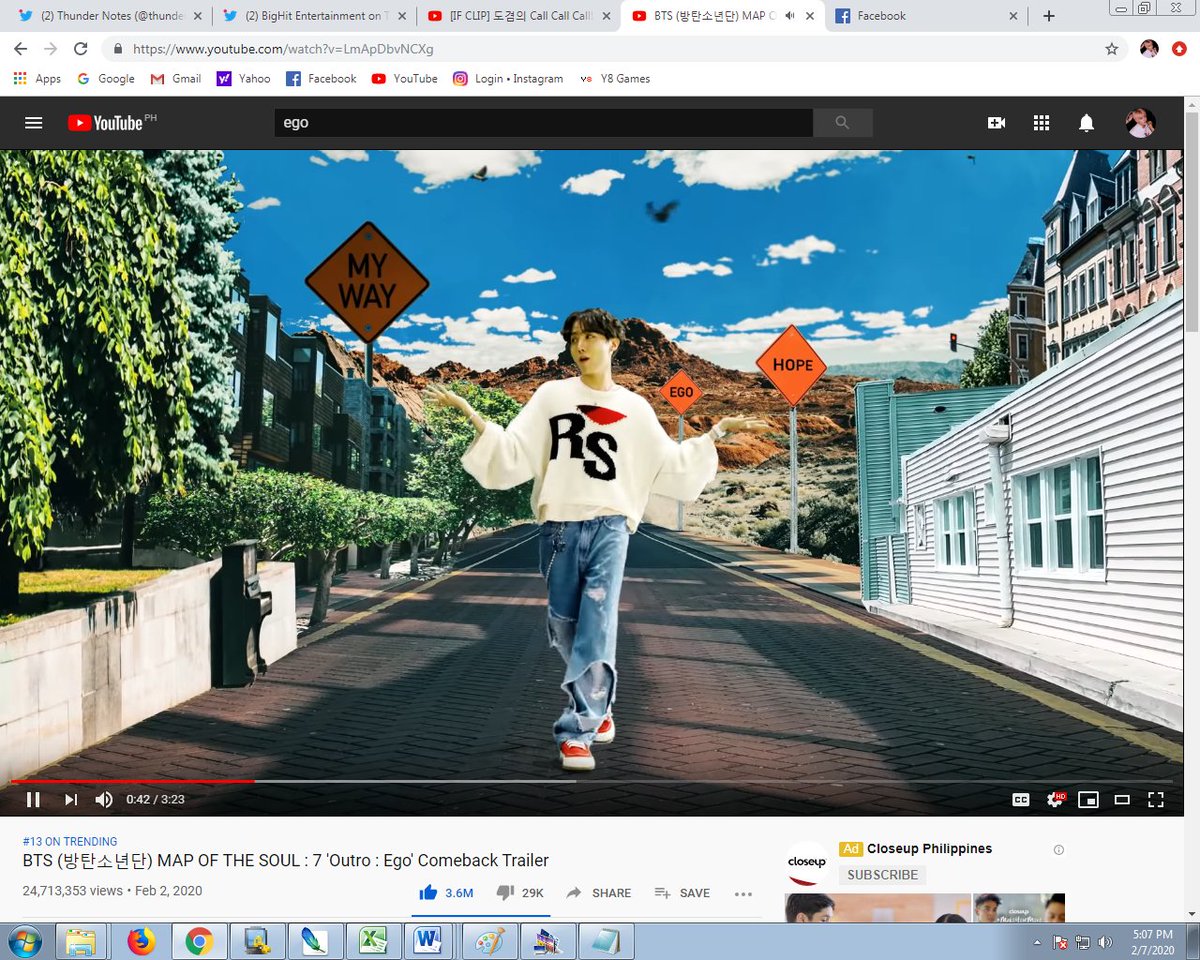The width and height of the screenshot is (1200, 960).
Task: Seek on the video progress bar
Action: [591, 781]
